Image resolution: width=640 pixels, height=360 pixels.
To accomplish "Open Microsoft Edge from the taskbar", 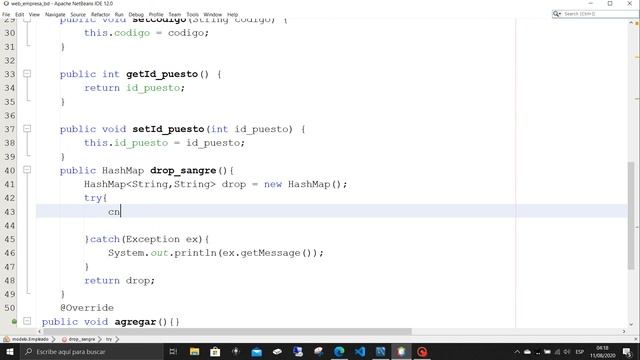I will (x=339, y=351).
